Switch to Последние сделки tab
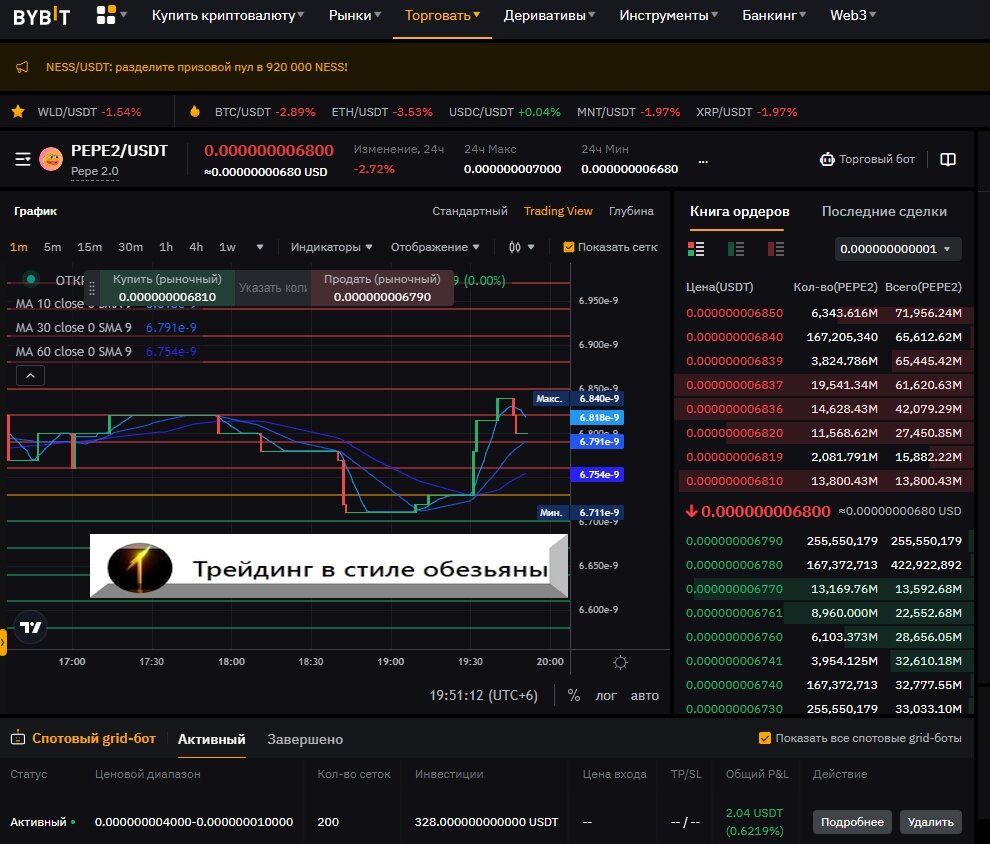The width and height of the screenshot is (990, 844). pos(884,211)
